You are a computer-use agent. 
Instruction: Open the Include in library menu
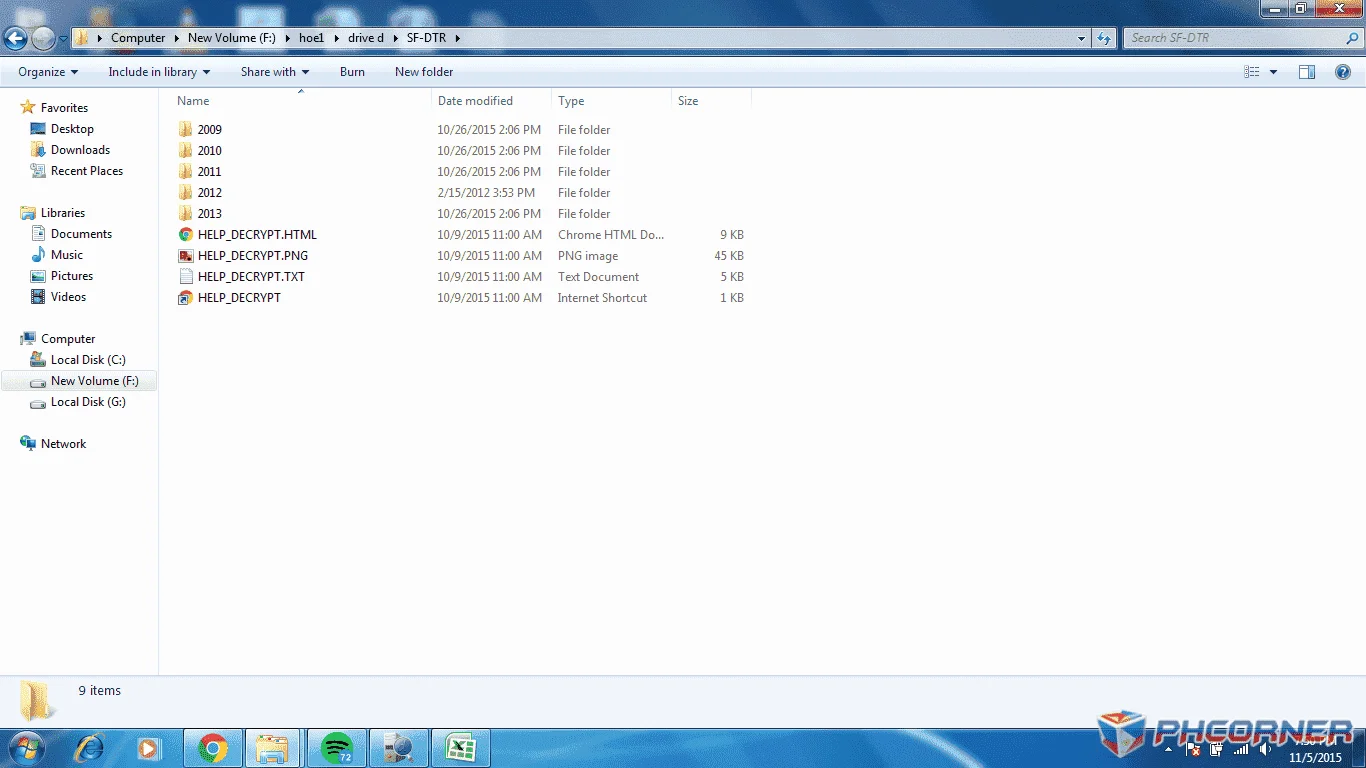click(x=159, y=72)
